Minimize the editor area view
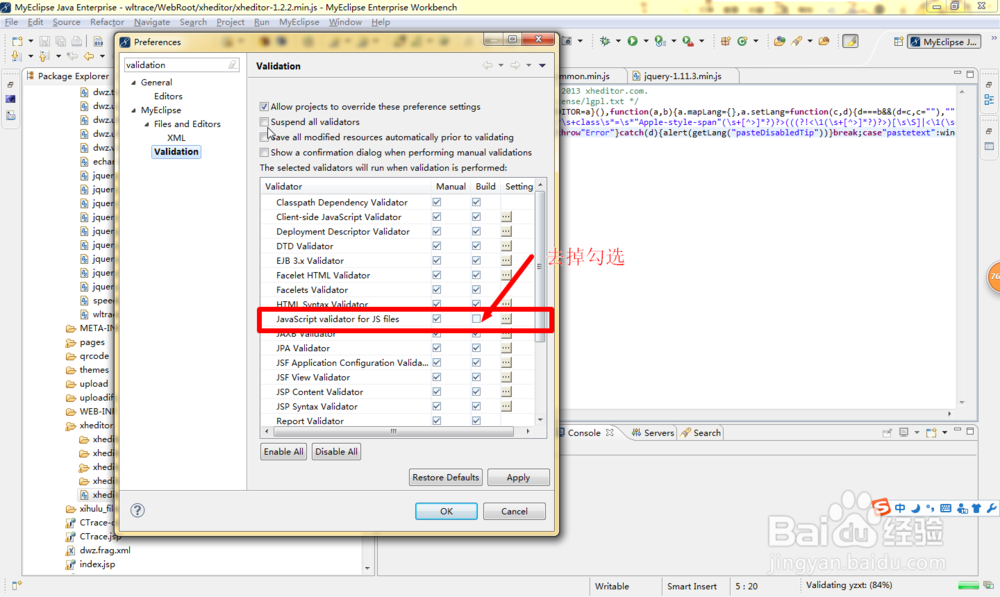1000x597 pixels. [957, 75]
